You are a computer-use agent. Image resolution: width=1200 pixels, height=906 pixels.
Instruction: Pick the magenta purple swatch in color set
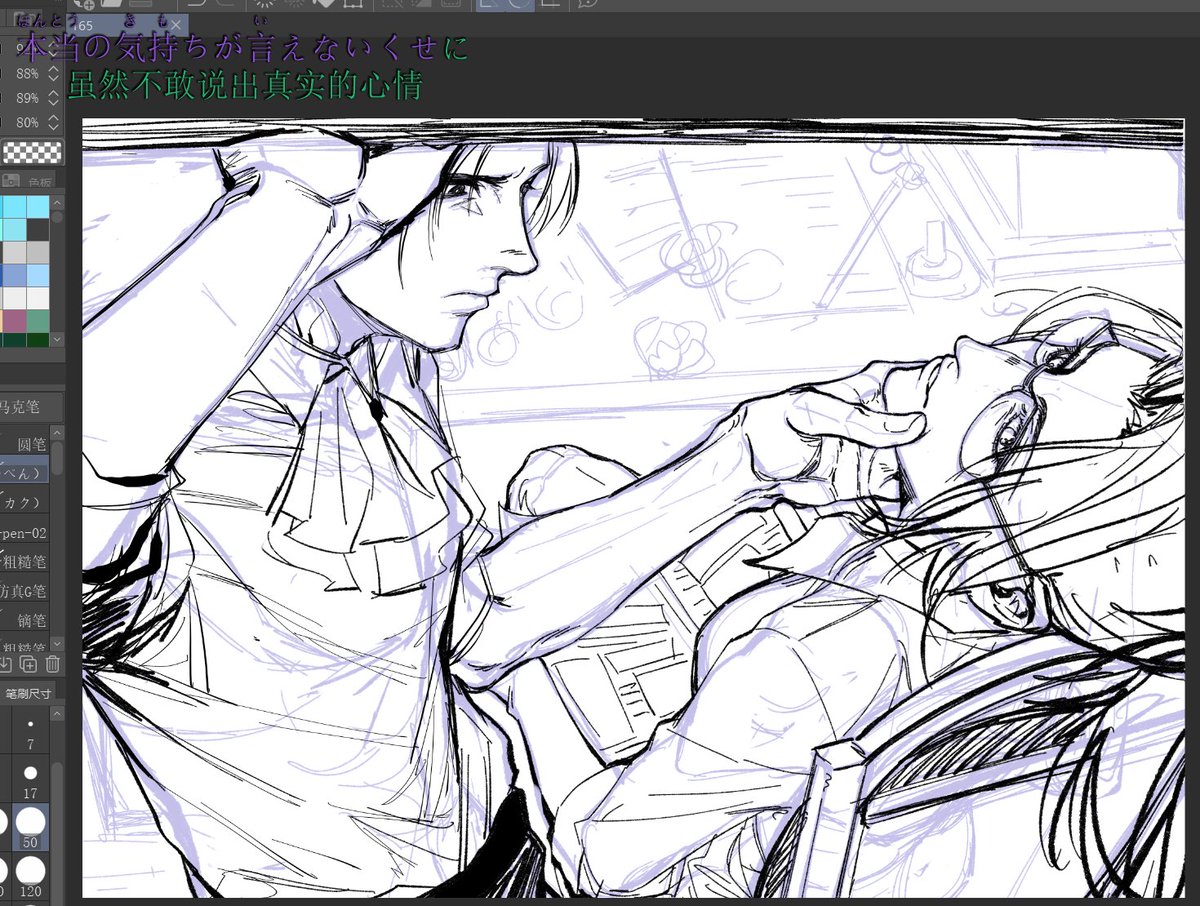15,321
